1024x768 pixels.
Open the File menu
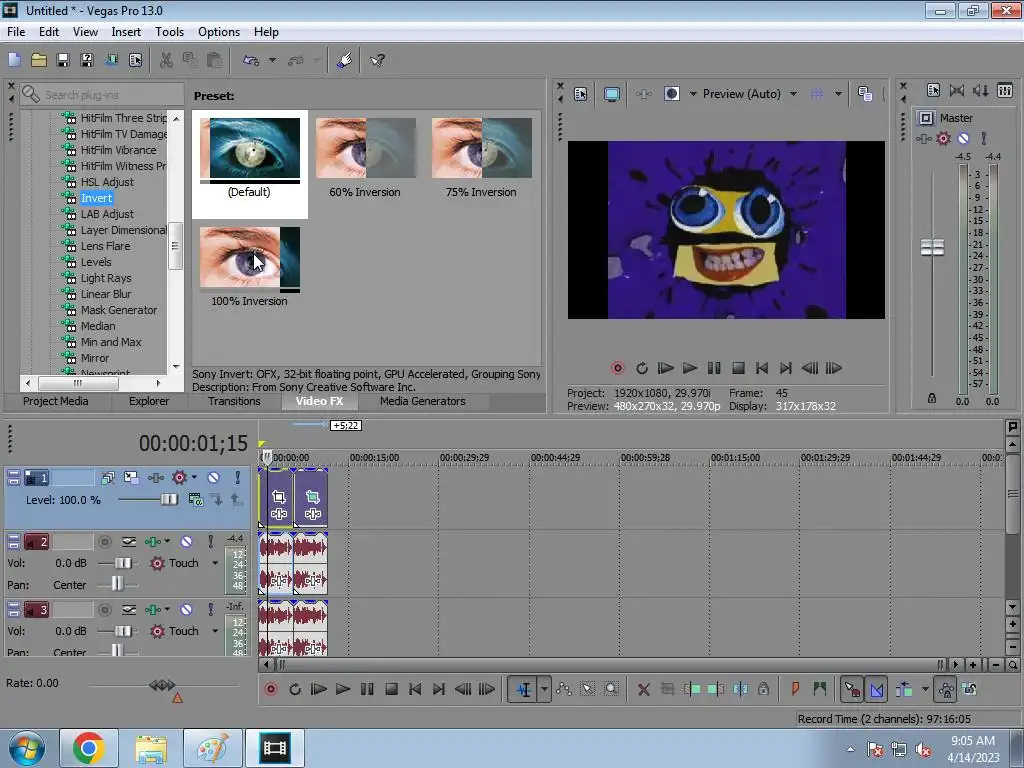[x=16, y=31]
